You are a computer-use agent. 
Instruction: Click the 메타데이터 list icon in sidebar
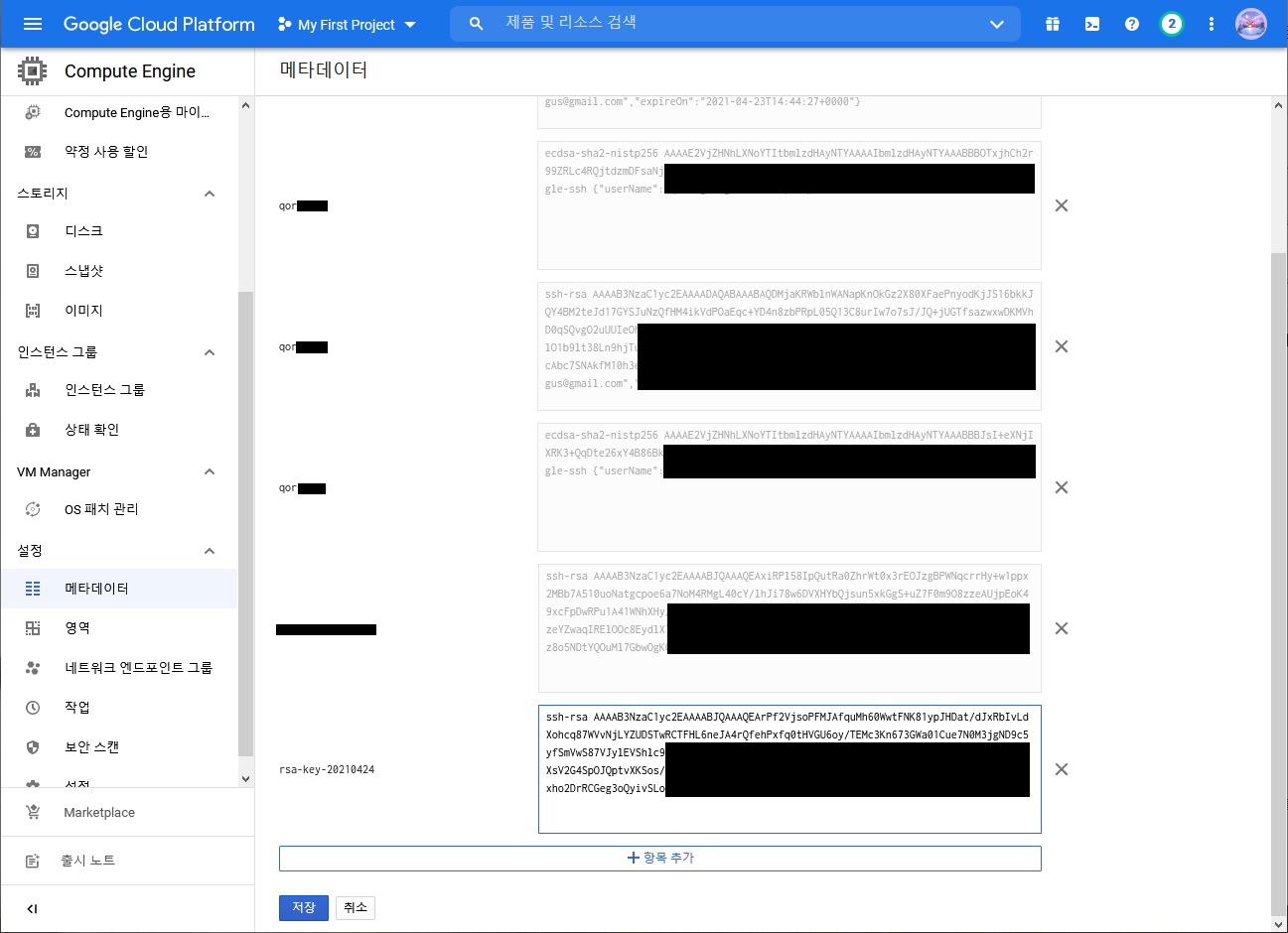click(33, 589)
